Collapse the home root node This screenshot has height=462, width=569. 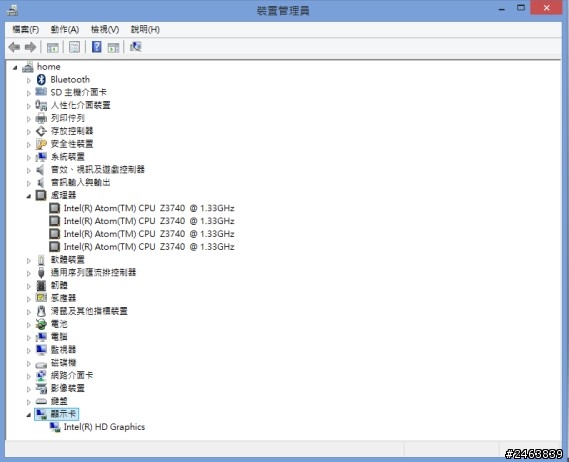[x=15, y=68]
